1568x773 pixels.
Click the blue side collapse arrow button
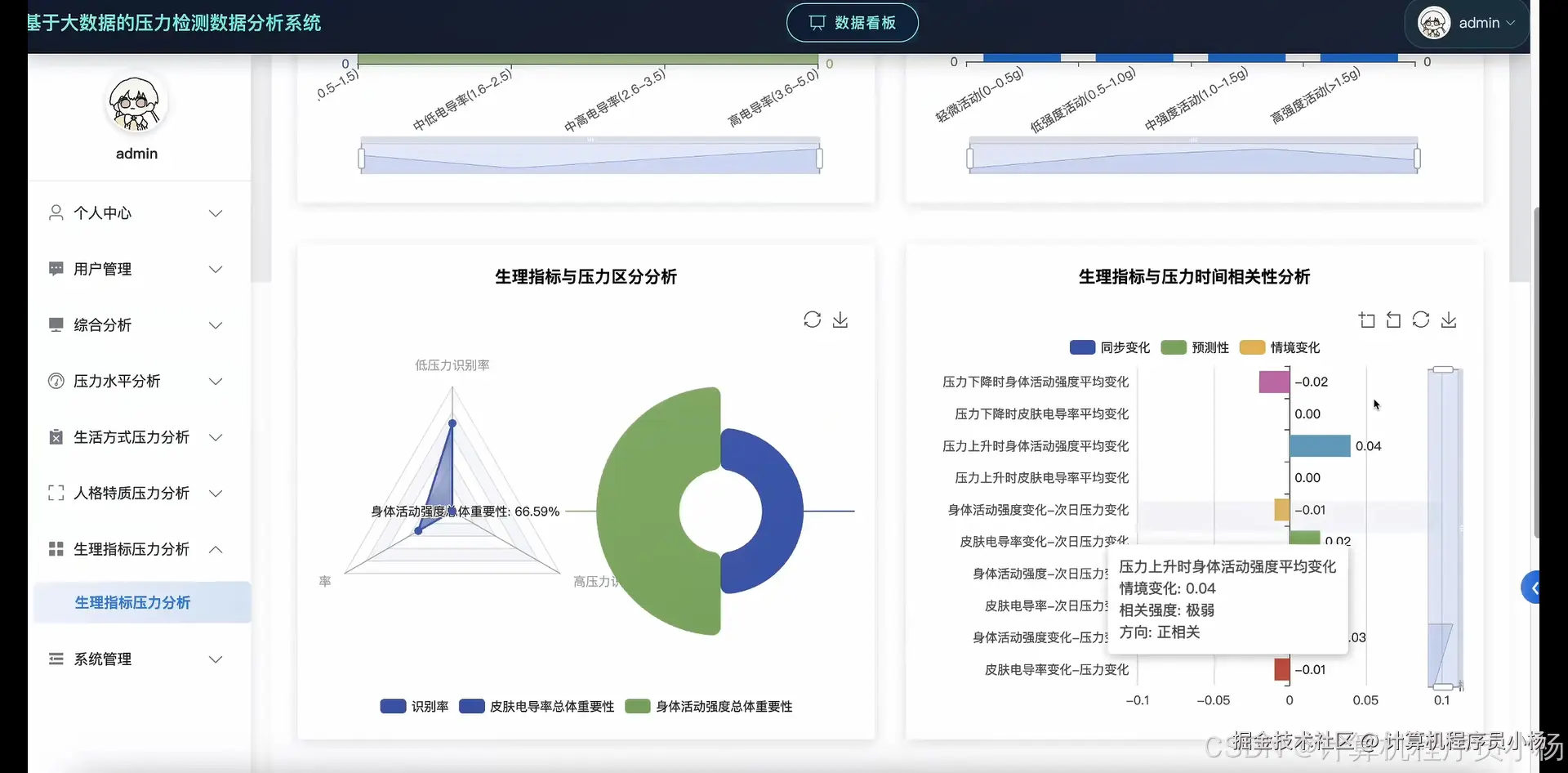click(1532, 588)
